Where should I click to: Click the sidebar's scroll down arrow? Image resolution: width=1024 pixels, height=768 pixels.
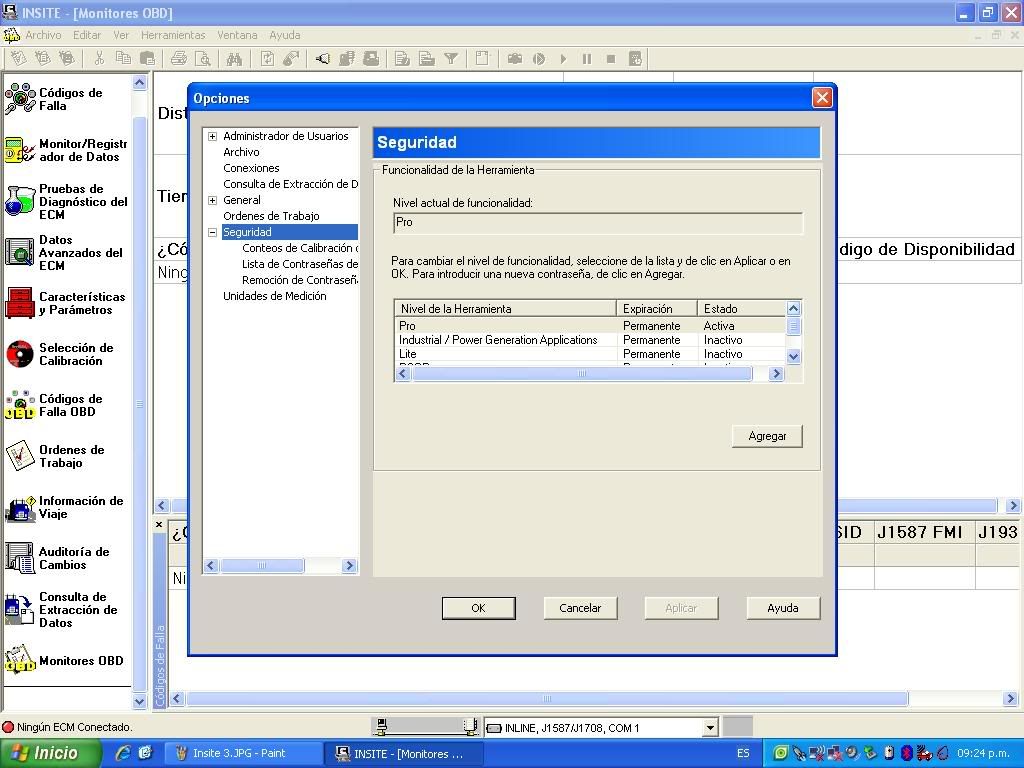(139, 701)
